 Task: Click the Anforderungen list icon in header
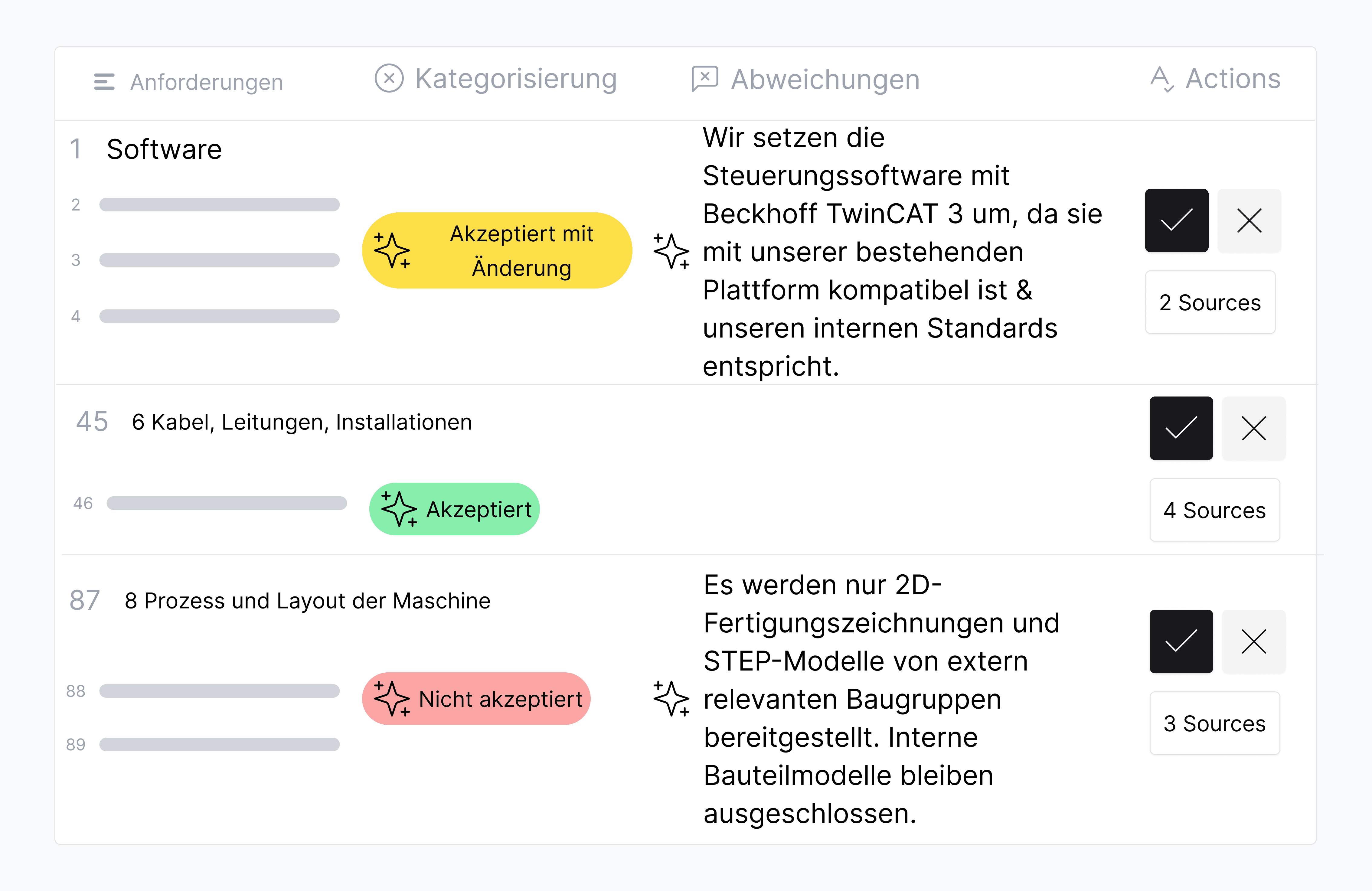click(104, 82)
